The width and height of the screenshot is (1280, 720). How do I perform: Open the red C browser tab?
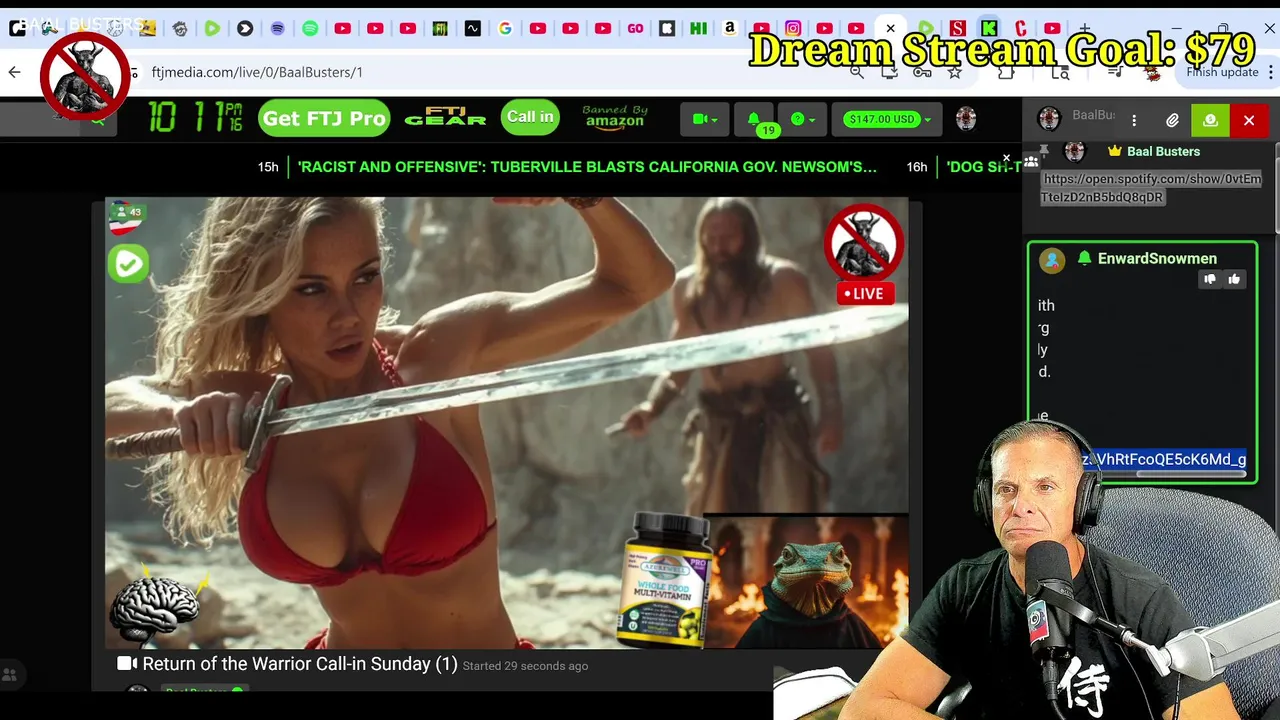1021,29
